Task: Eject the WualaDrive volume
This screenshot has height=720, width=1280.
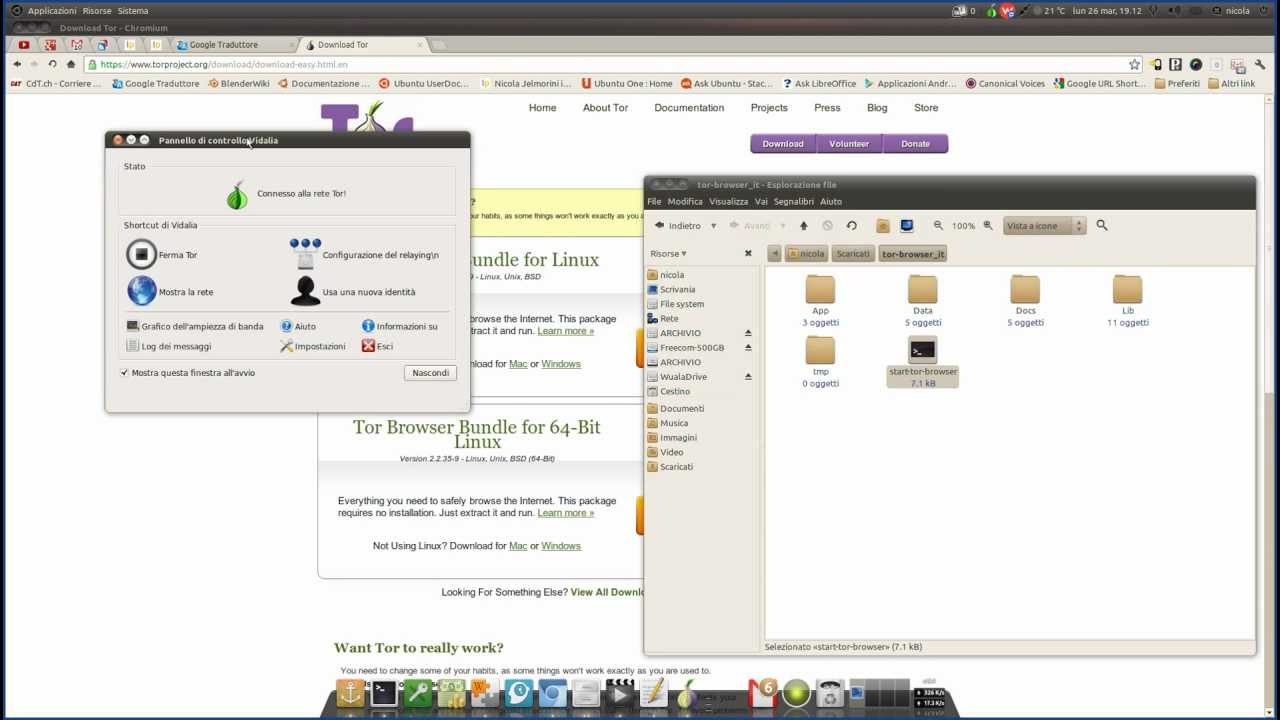Action: (748, 376)
